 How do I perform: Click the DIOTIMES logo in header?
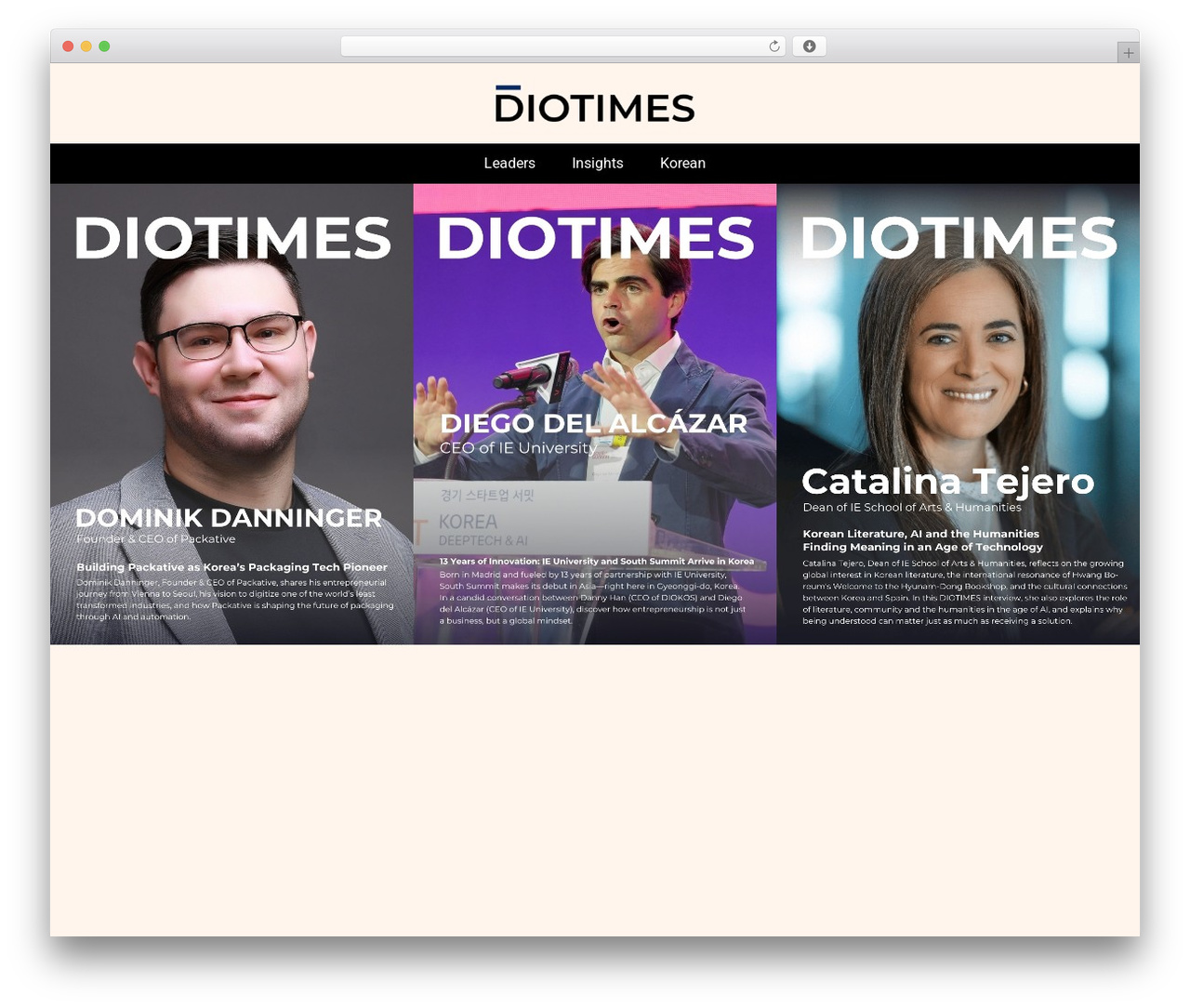(x=595, y=104)
